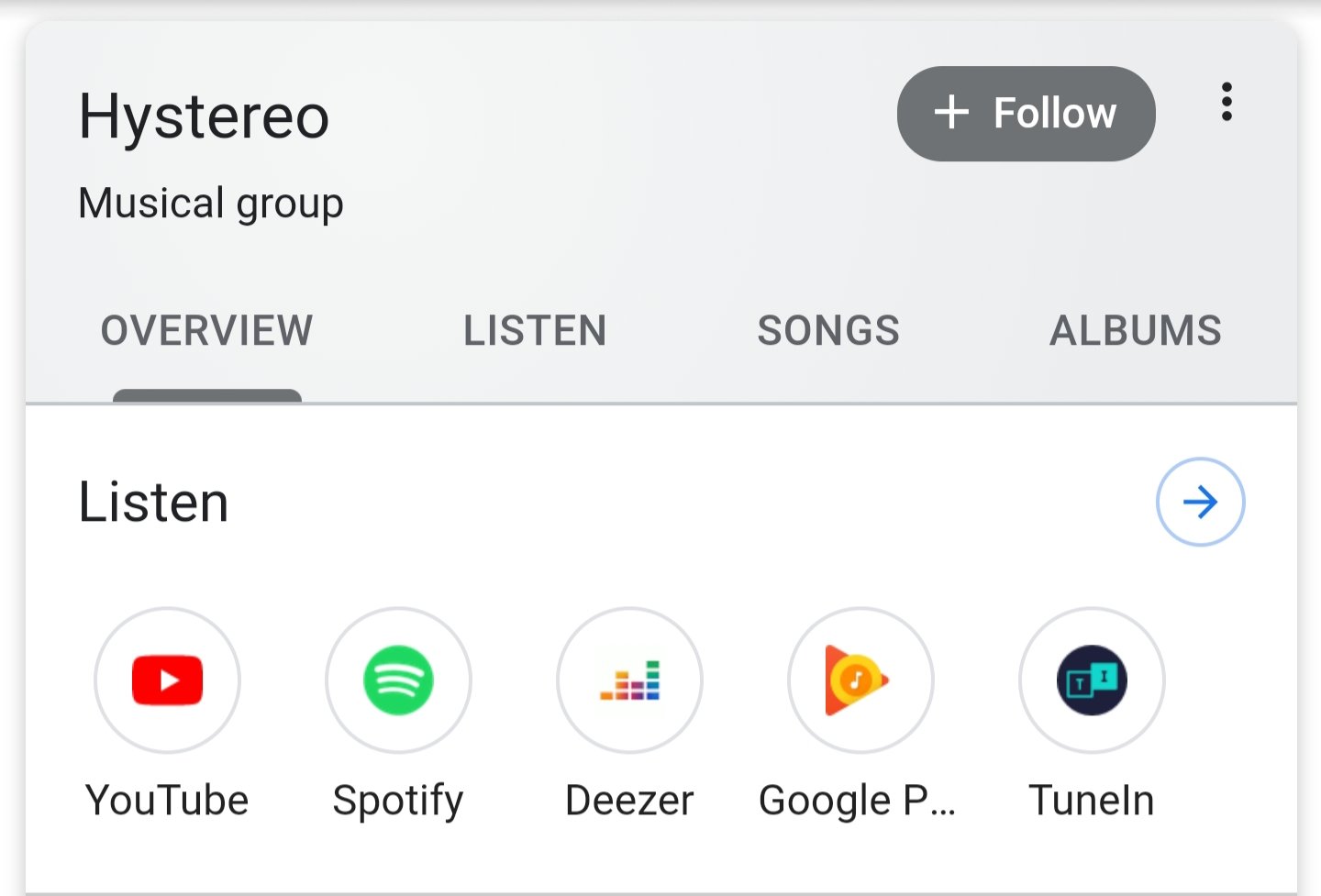Click the YouTube text label

[x=167, y=800]
